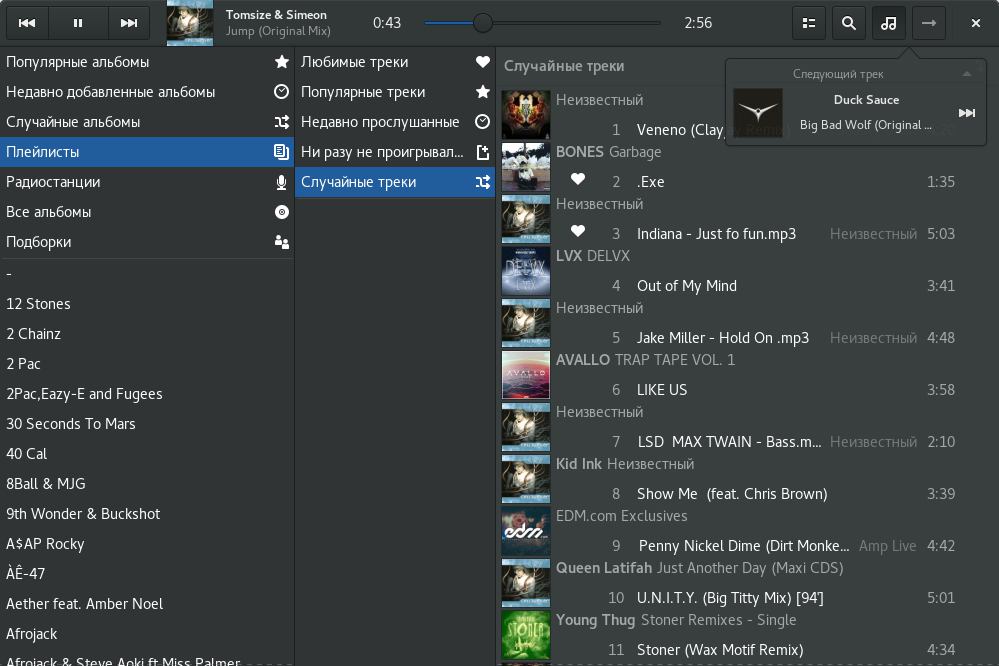Select artist Afrojack in the list

(x=32, y=634)
